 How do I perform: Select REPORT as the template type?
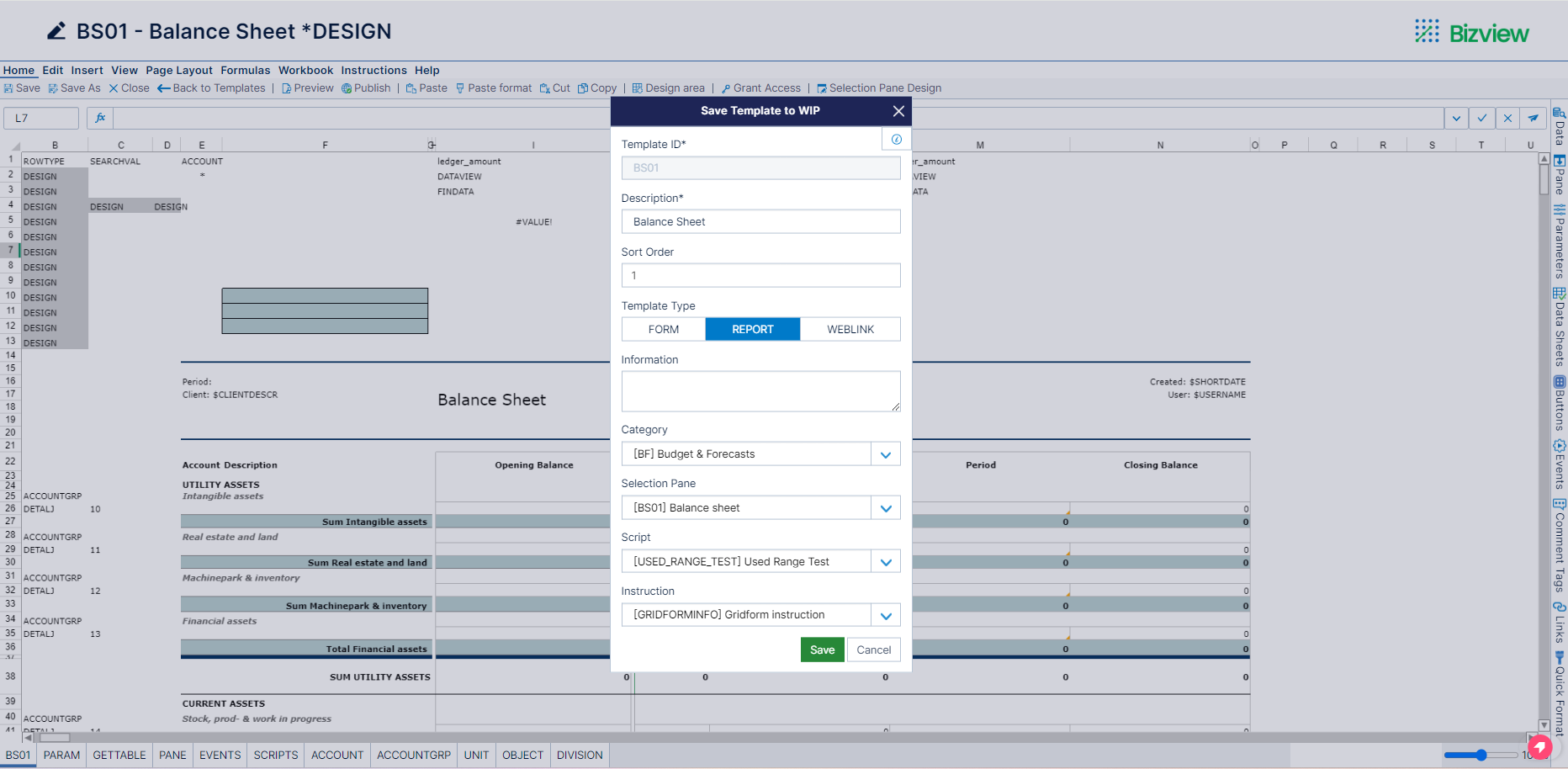pos(752,329)
